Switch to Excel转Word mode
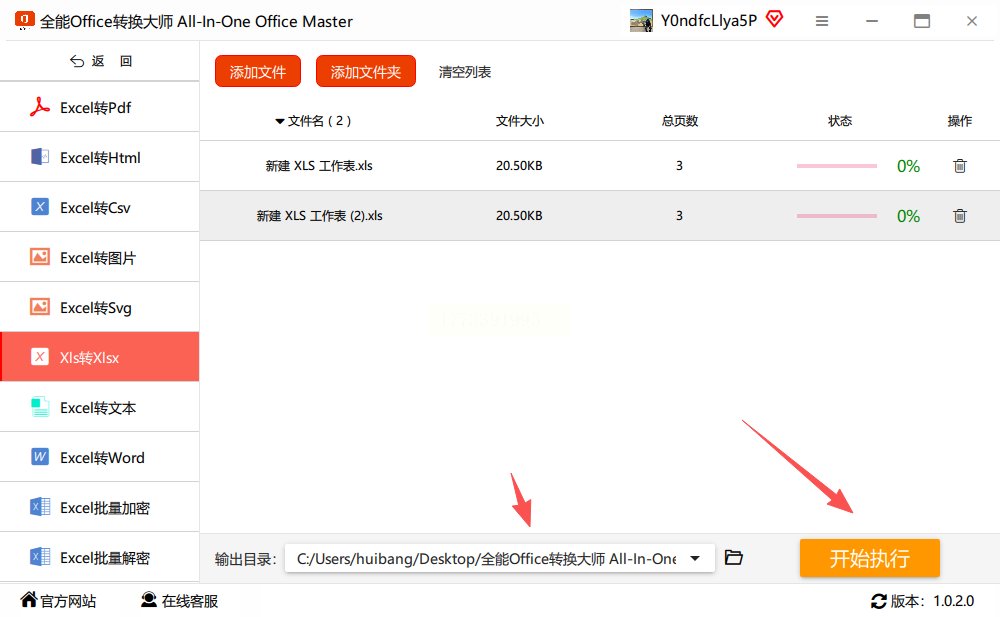This screenshot has height=617, width=1000. tap(99, 457)
